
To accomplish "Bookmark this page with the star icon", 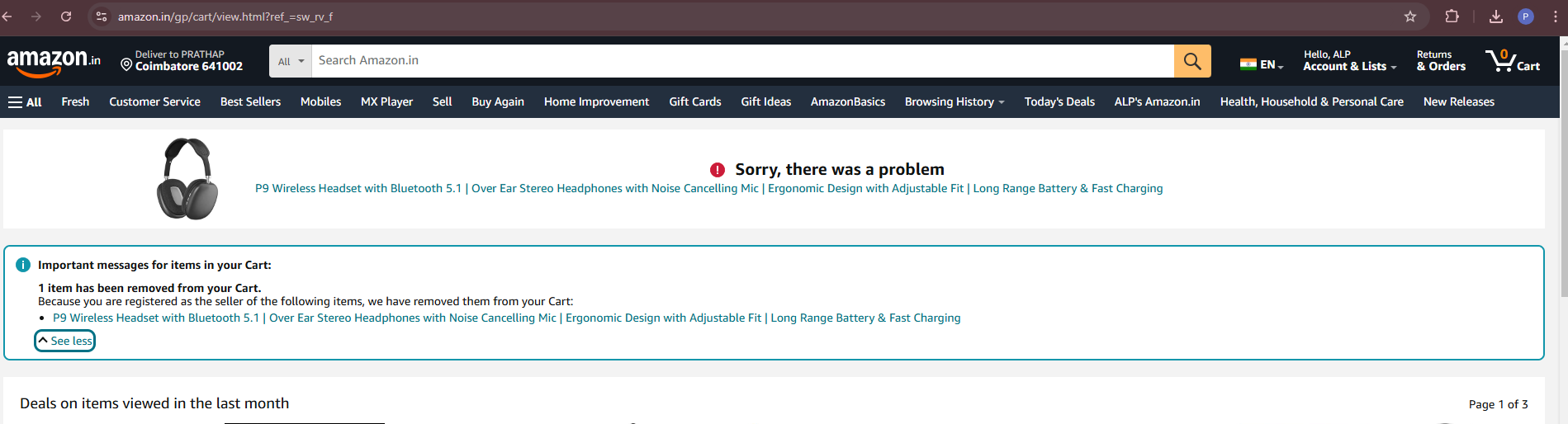I will (x=1410, y=16).
